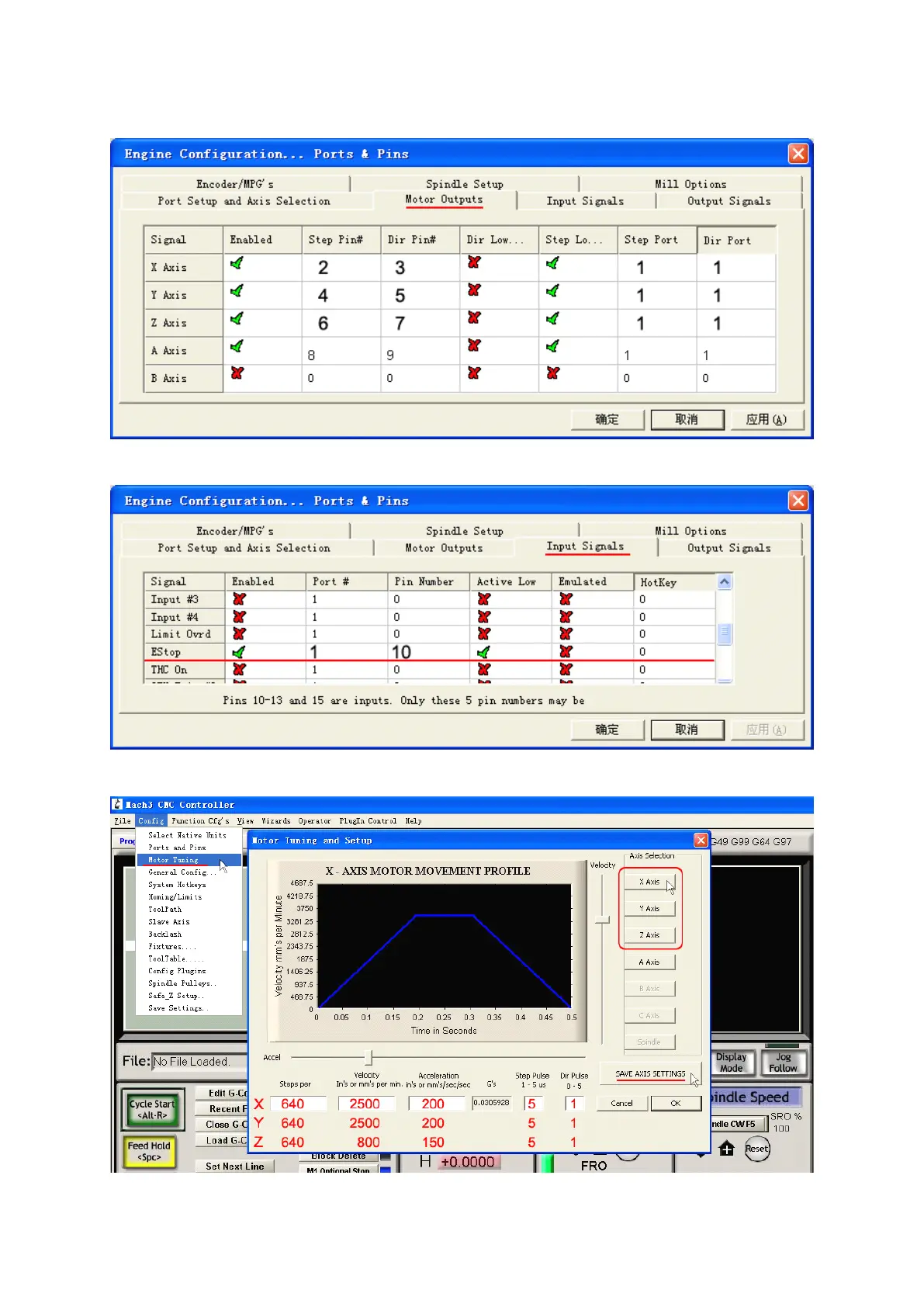Toggle THC On Enabled red X
The width and height of the screenshot is (924, 1307).
click(239, 669)
